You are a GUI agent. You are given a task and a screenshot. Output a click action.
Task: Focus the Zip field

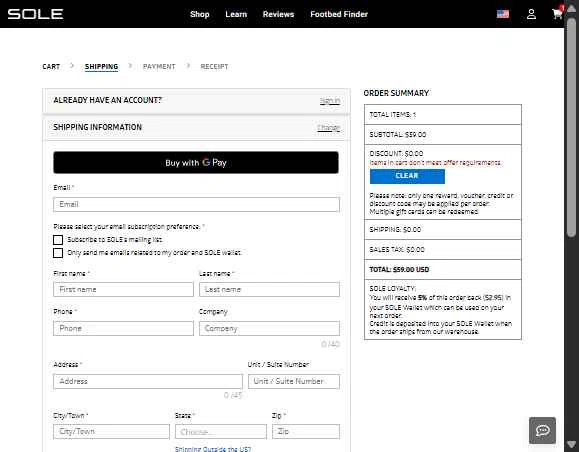click(306, 431)
